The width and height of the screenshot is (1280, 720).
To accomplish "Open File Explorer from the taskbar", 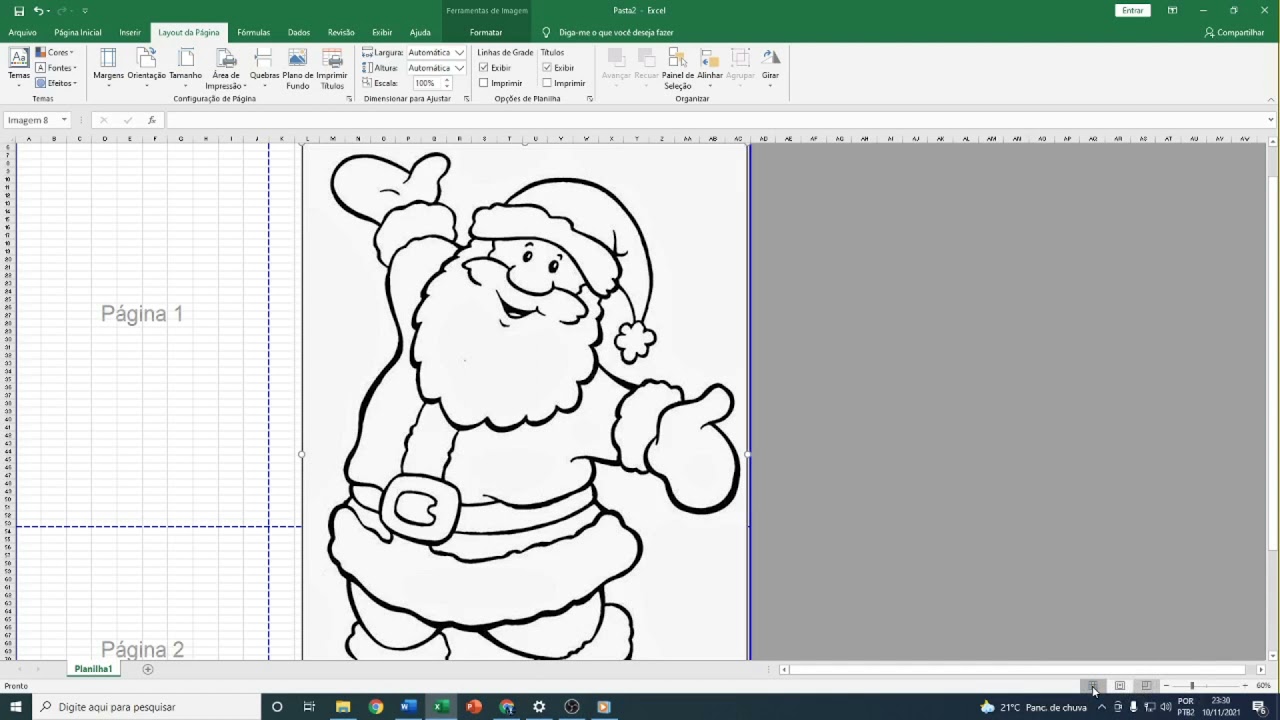I will (x=343, y=707).
